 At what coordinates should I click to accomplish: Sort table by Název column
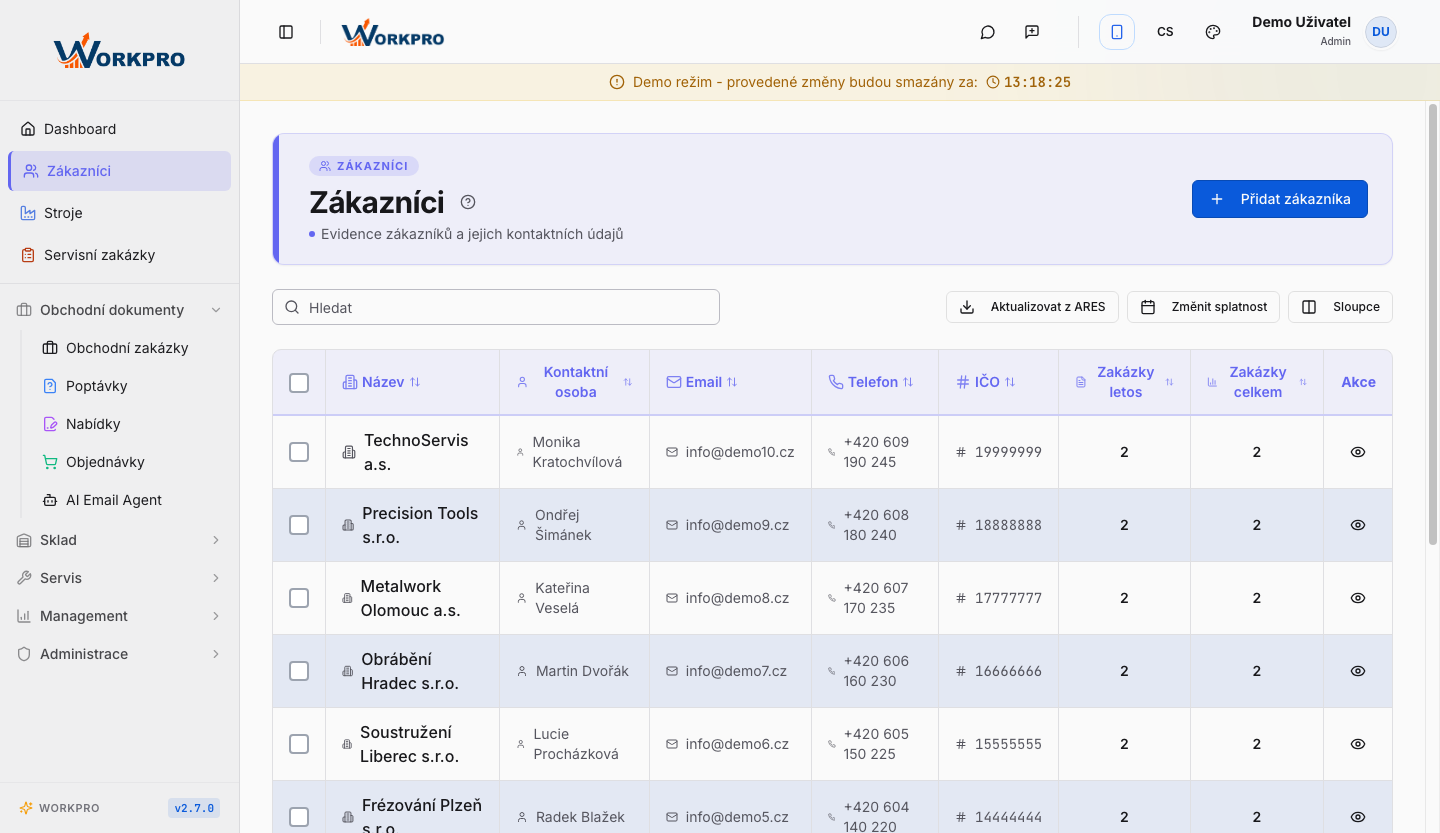click(382, 382)
